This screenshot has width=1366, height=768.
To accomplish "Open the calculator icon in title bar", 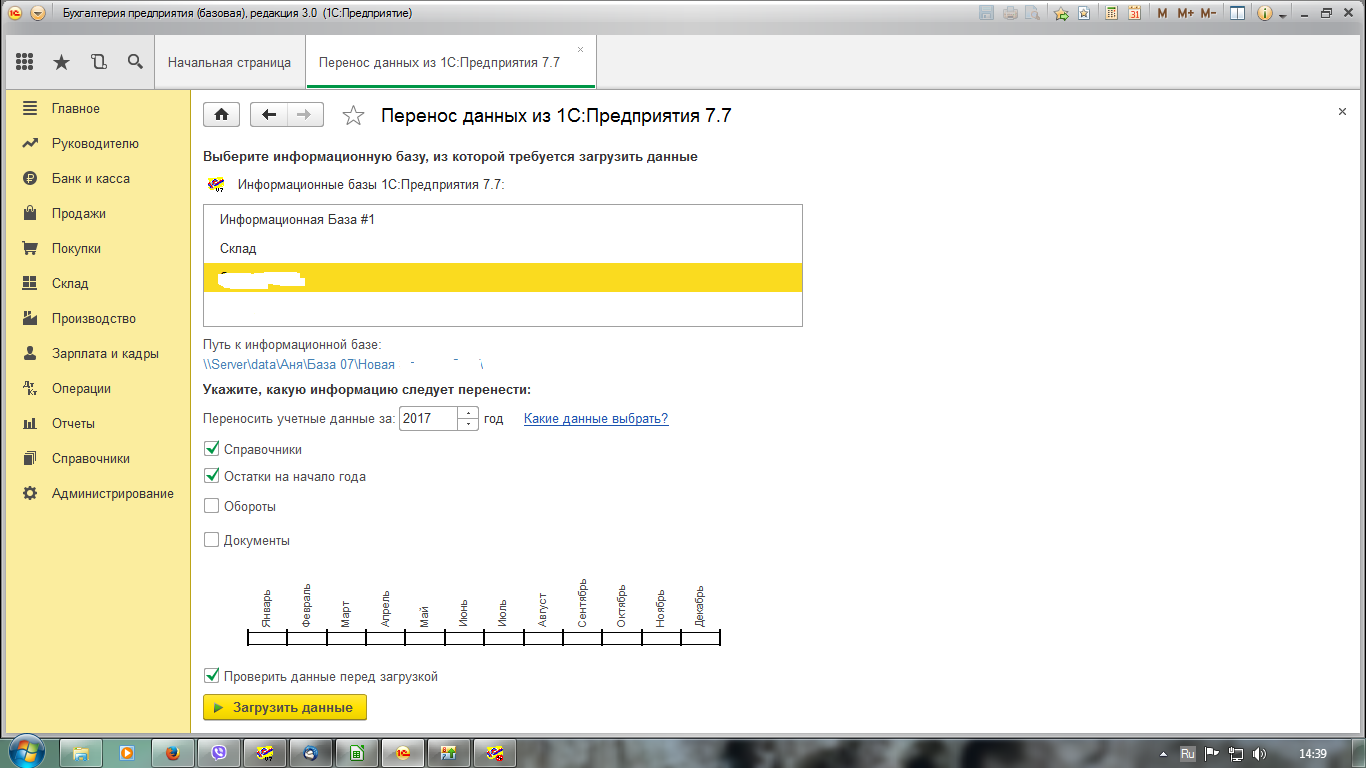I will pyautogui.click(x=1112, y=14).
